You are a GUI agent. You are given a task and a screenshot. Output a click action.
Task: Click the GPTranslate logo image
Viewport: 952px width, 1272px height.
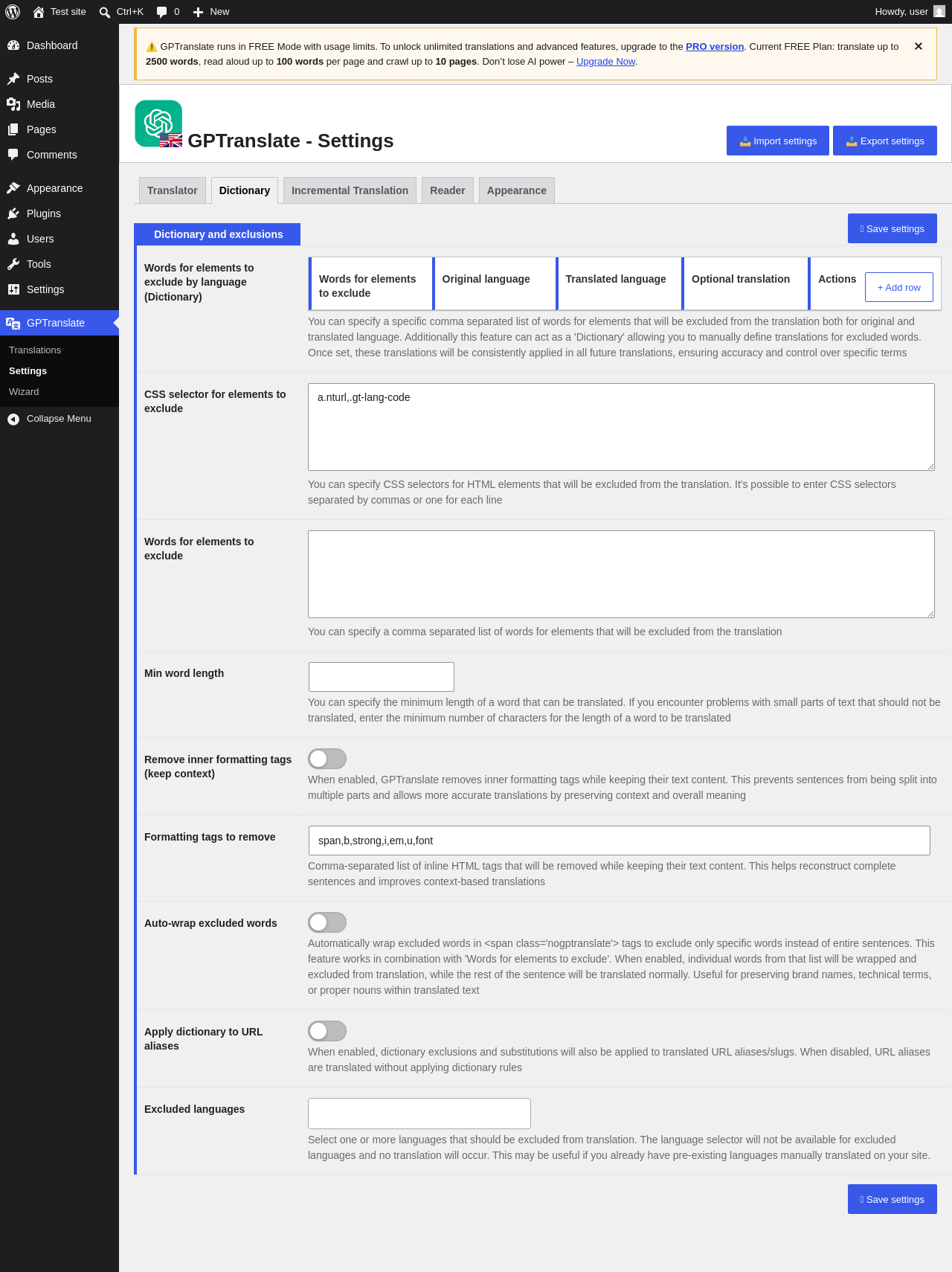click(x=158, y=123)
